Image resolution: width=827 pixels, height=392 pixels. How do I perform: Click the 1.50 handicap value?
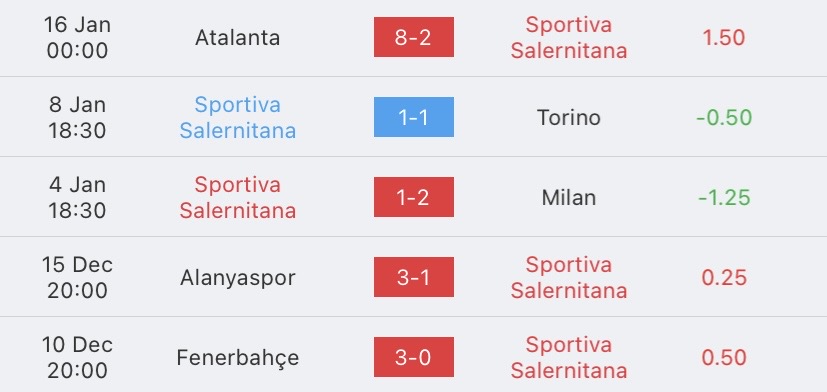(x=724, y=37)
